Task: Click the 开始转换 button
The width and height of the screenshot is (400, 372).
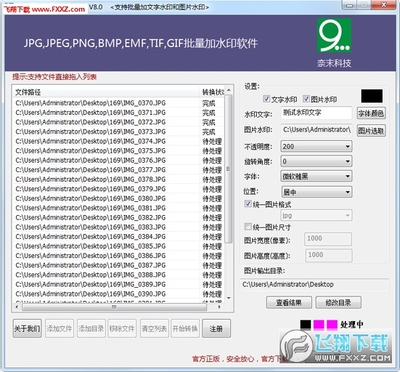Action: tap(185, 329)
